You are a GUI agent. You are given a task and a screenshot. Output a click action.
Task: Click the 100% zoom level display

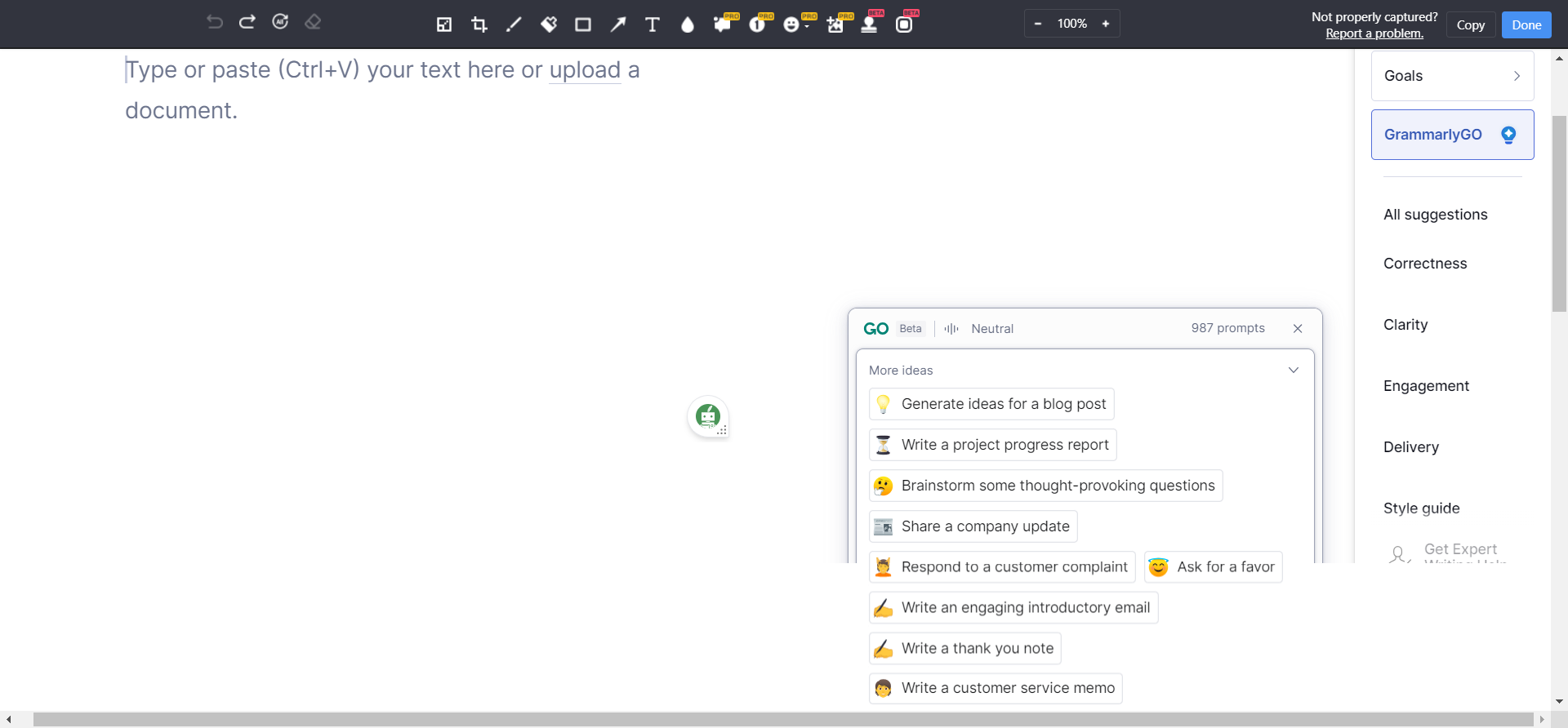point(1072,24)
